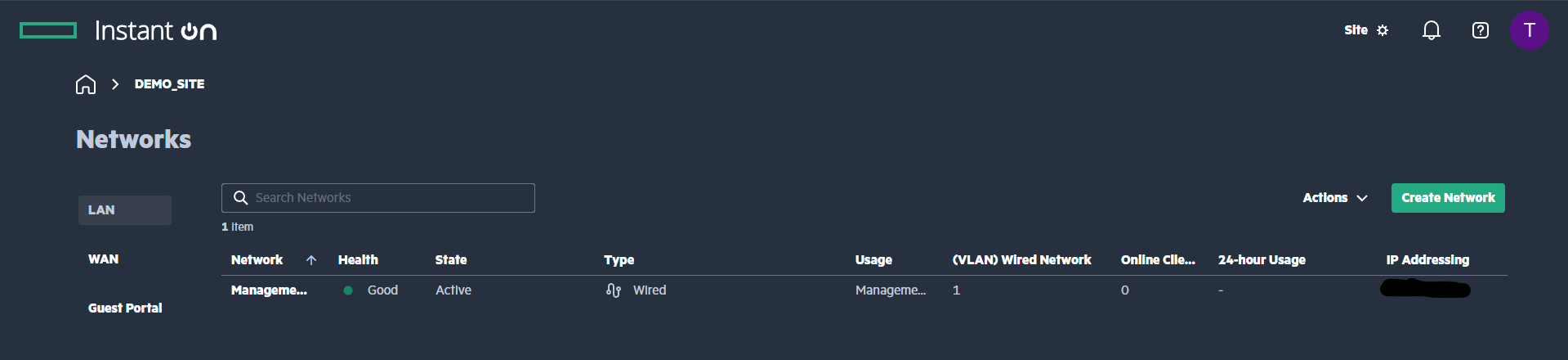Click the Create Network button
This screenshot has width=1568, height=360.
(x=1448, y=198)
